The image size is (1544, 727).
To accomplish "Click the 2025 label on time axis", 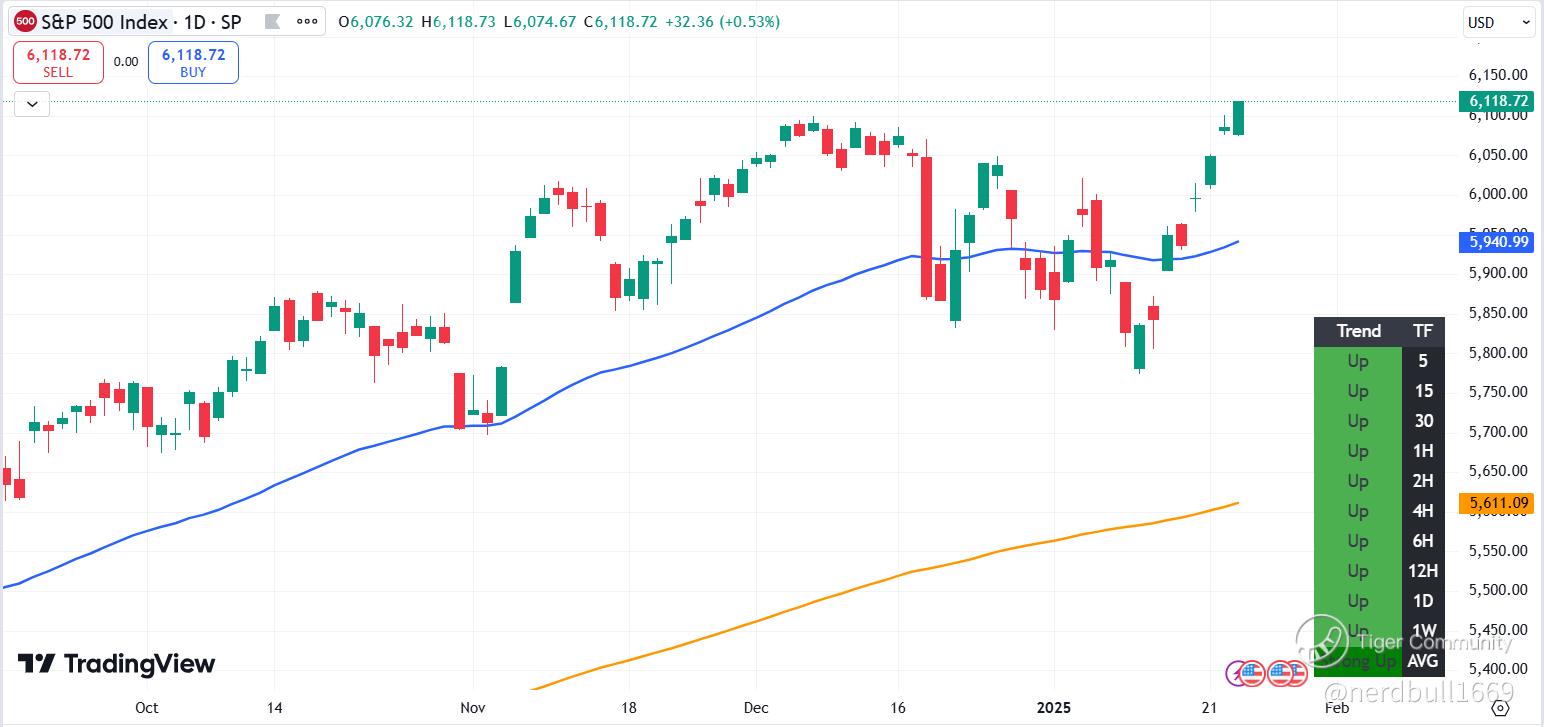I will 1054,708.
